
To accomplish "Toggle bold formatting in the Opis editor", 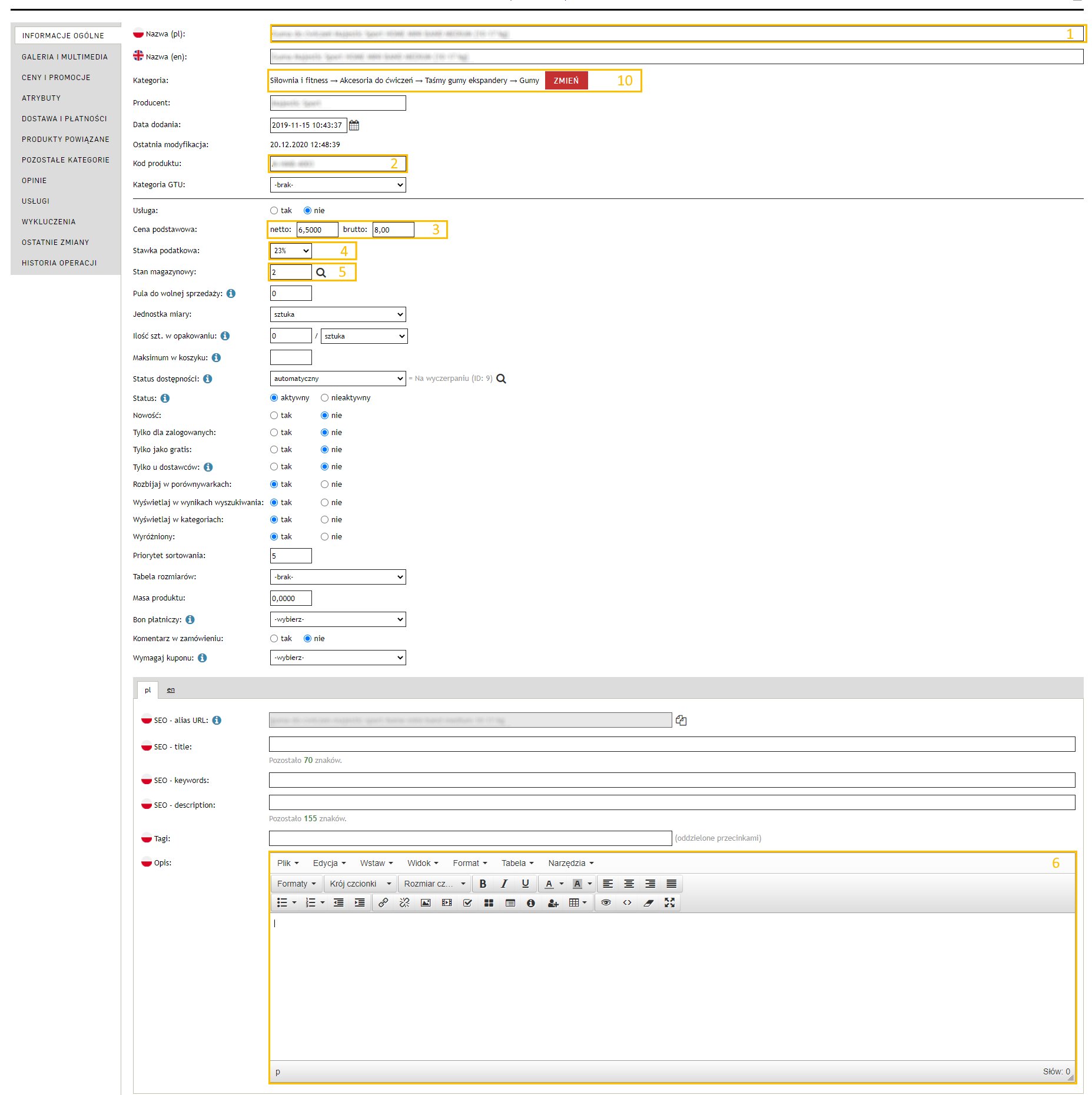I will 483,884.
